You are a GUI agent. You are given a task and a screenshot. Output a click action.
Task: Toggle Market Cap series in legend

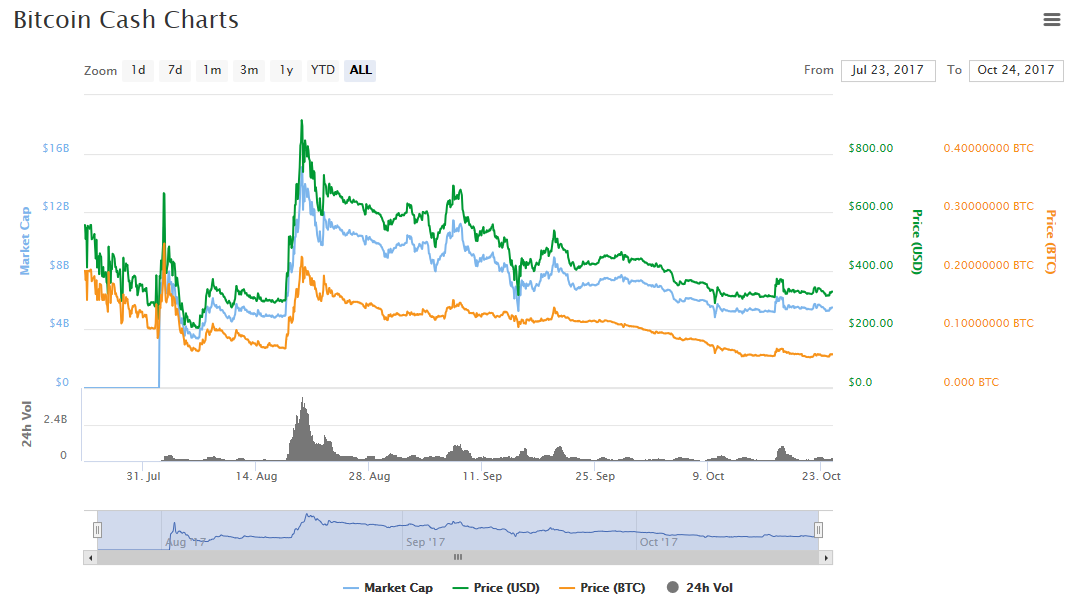[x=387, y=588]
